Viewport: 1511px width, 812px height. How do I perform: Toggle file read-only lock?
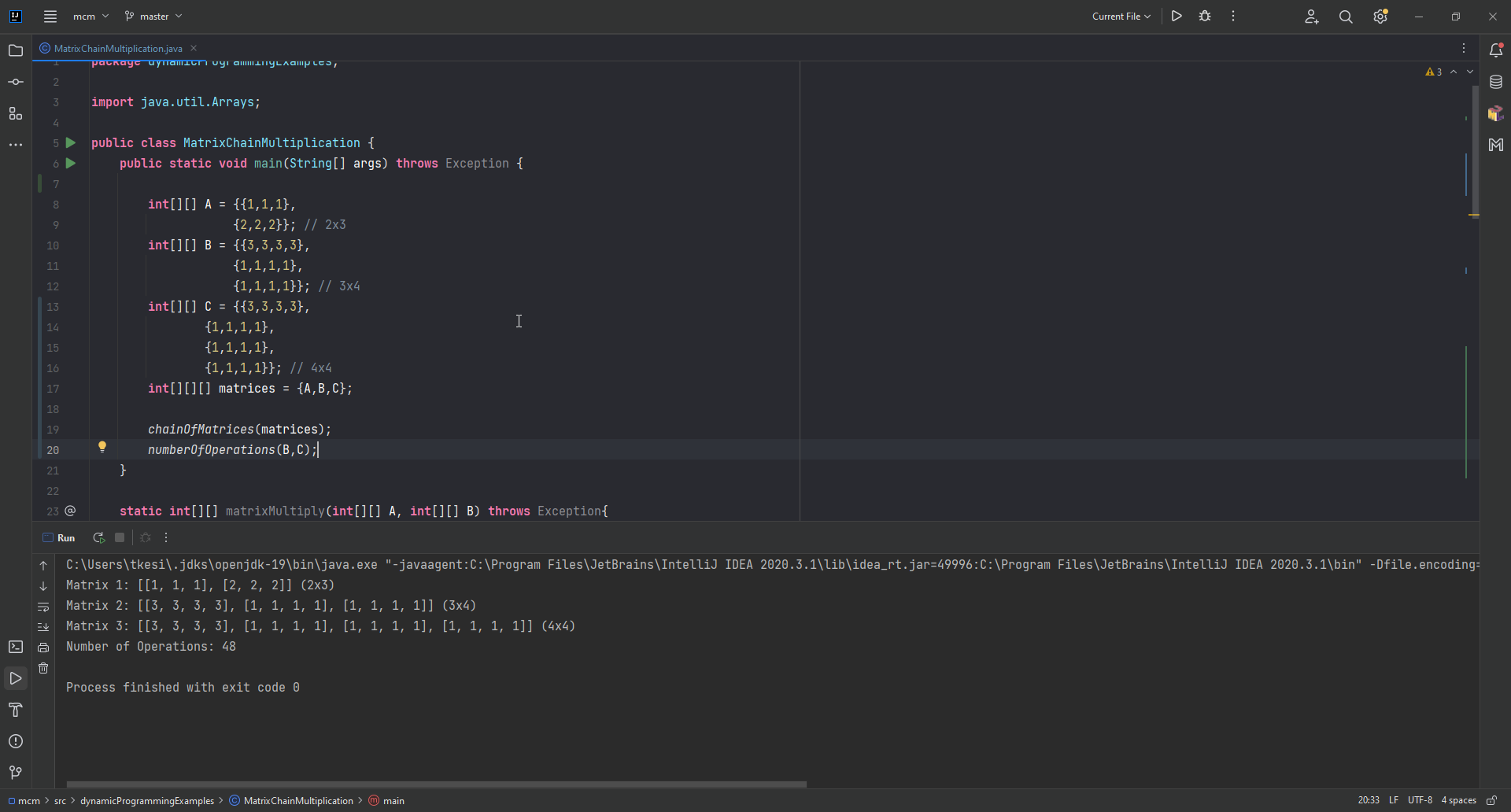click(1491, 801)
